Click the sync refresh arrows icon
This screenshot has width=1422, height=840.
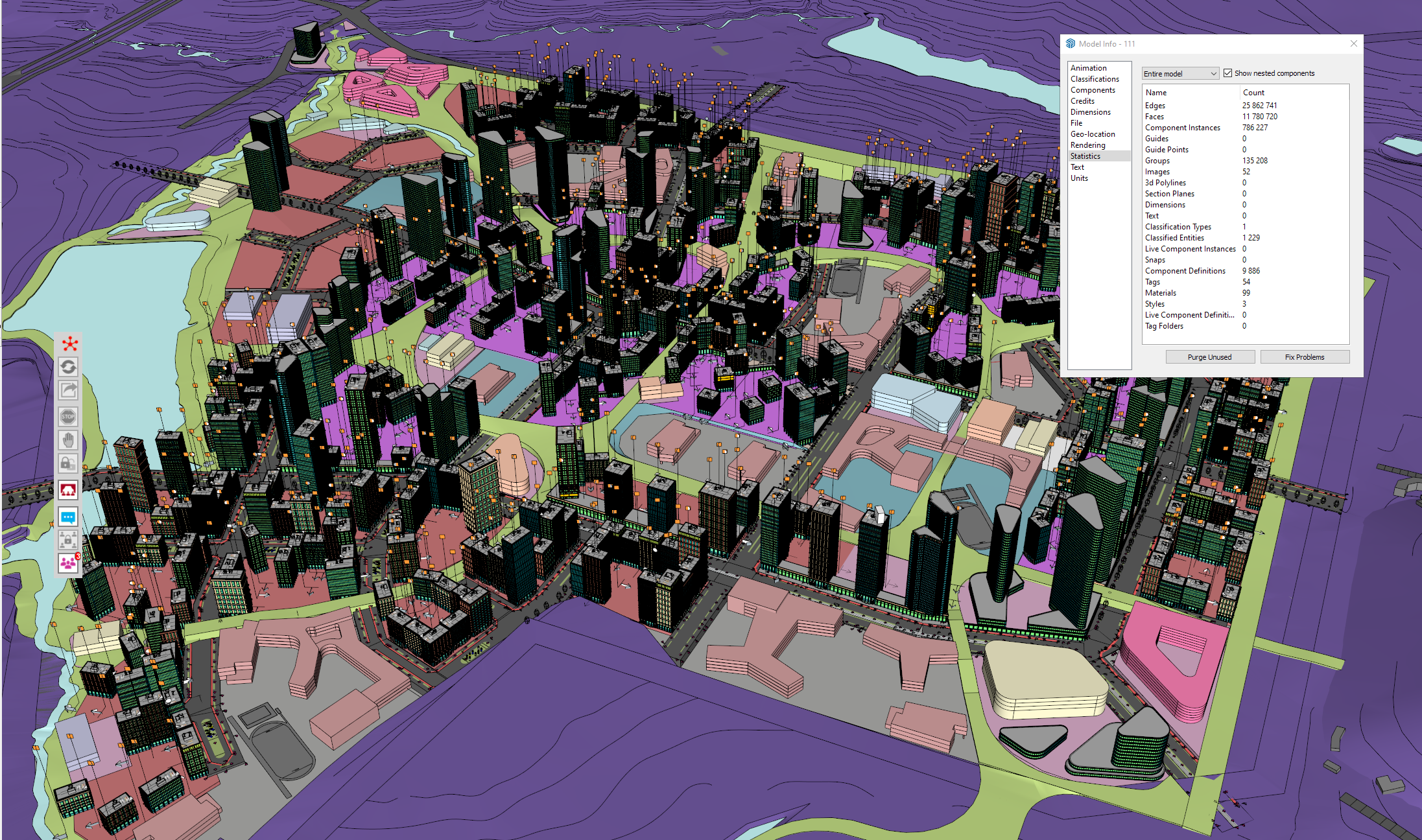(69, 367)
